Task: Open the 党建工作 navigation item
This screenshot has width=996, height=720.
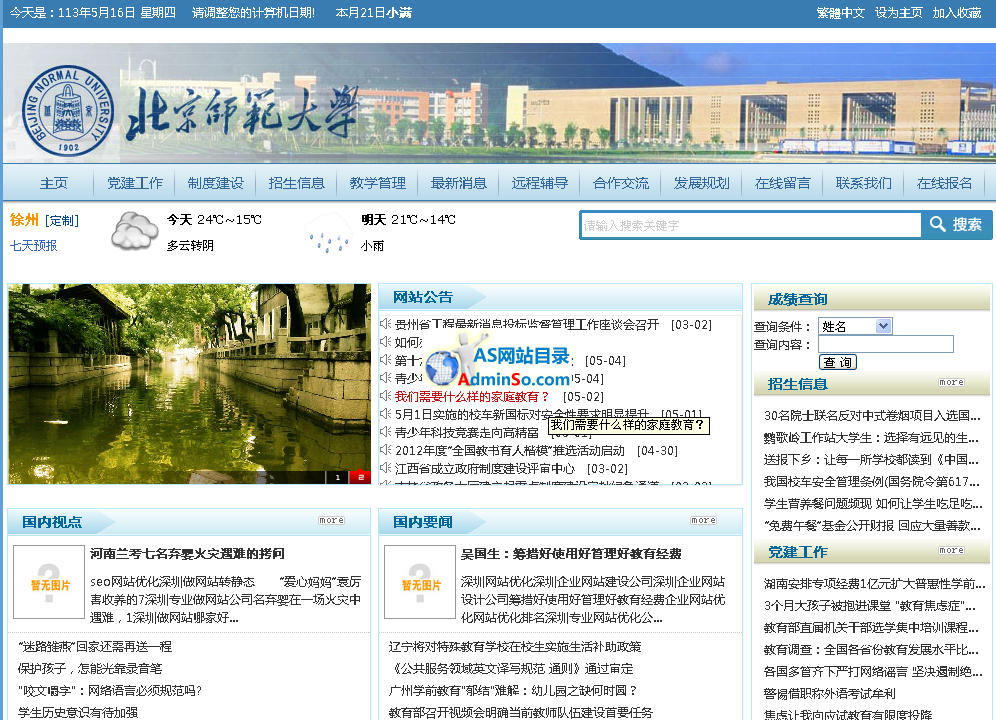Action: (135, 183)
